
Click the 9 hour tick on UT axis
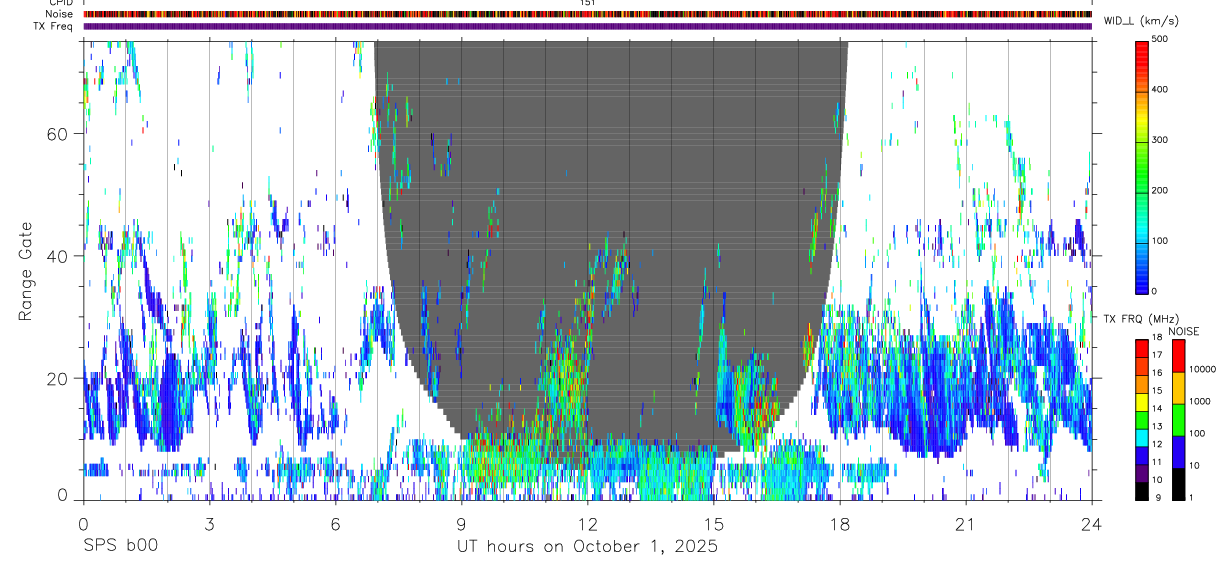tap(461, 524)
